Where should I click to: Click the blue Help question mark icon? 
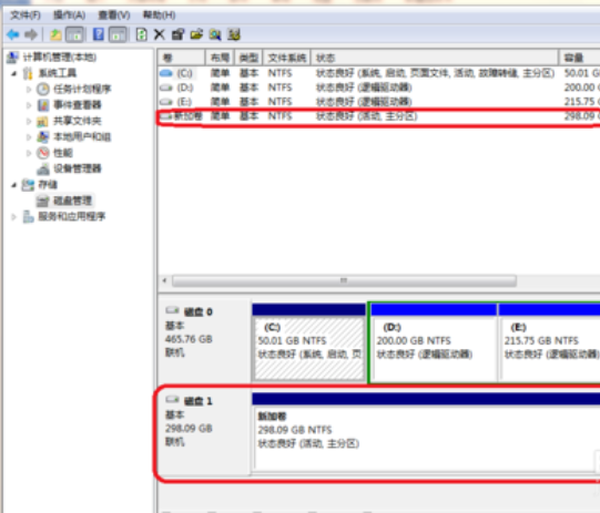tap(99, 34)
